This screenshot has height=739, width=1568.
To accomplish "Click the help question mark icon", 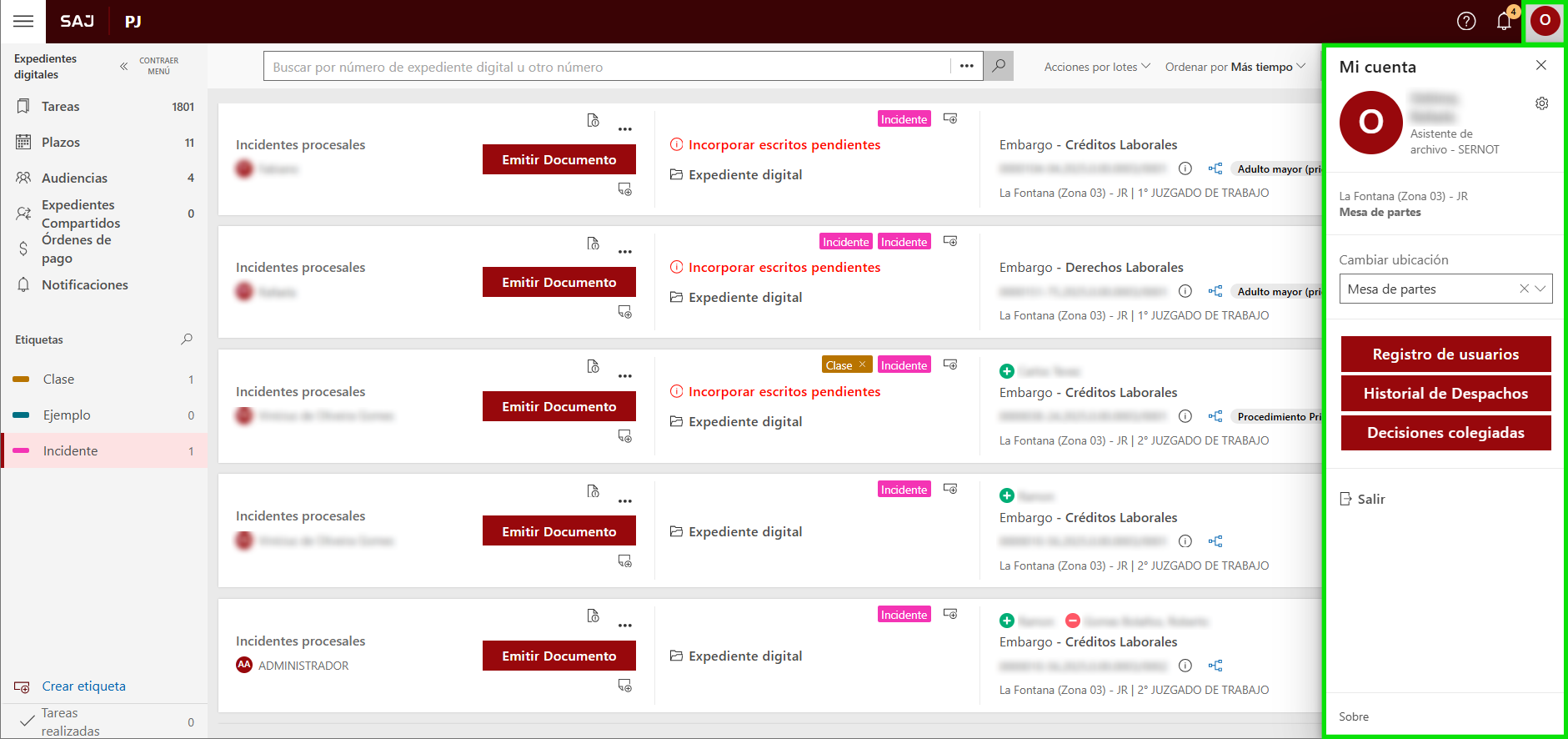I will click(x=1465, y=21).
